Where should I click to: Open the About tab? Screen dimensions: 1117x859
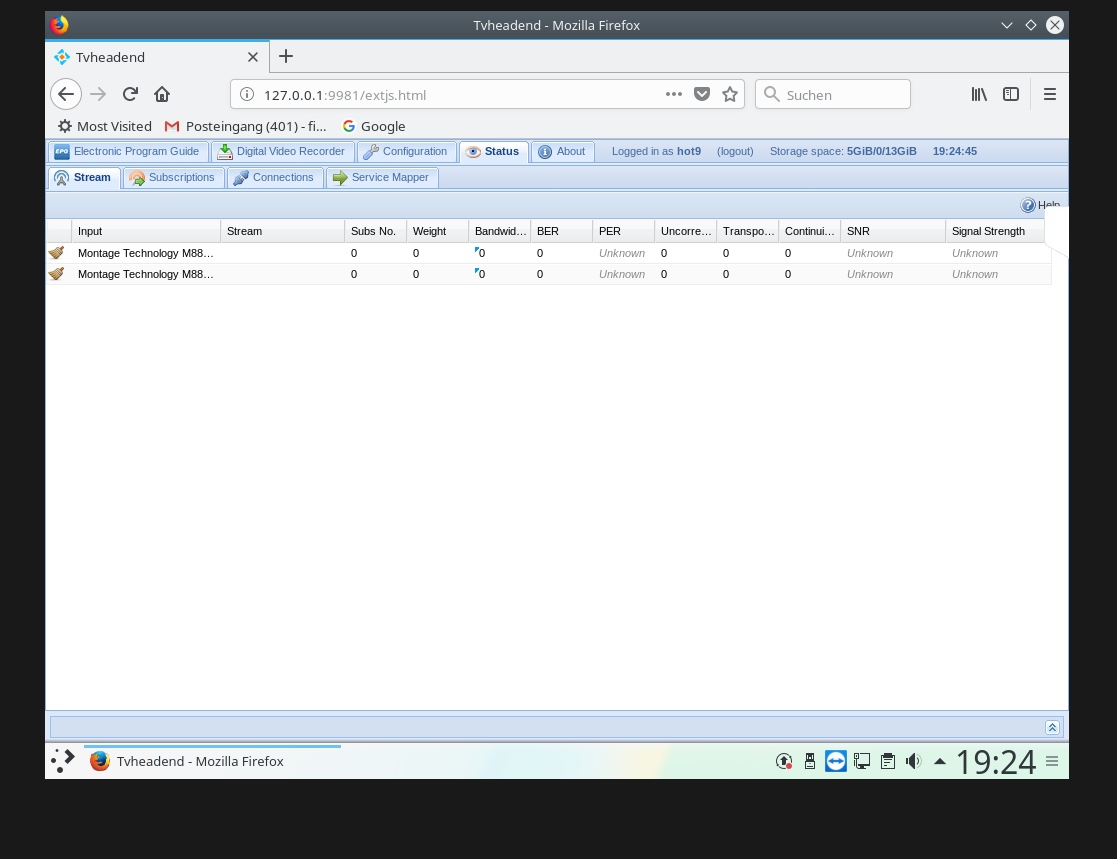pyautogui.click(x=563, y=152)
